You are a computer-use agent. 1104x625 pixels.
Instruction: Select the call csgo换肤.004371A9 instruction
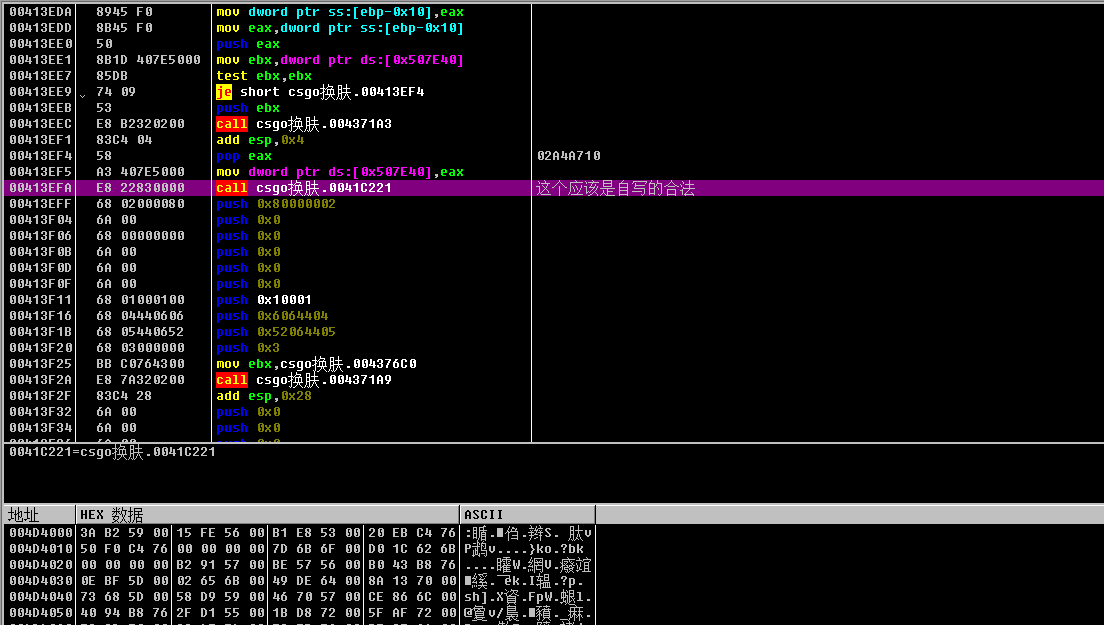(303, 380)
